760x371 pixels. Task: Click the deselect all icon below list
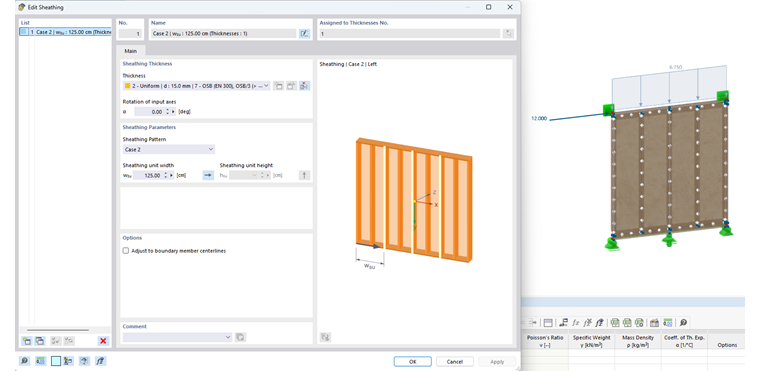pos(68,341)
